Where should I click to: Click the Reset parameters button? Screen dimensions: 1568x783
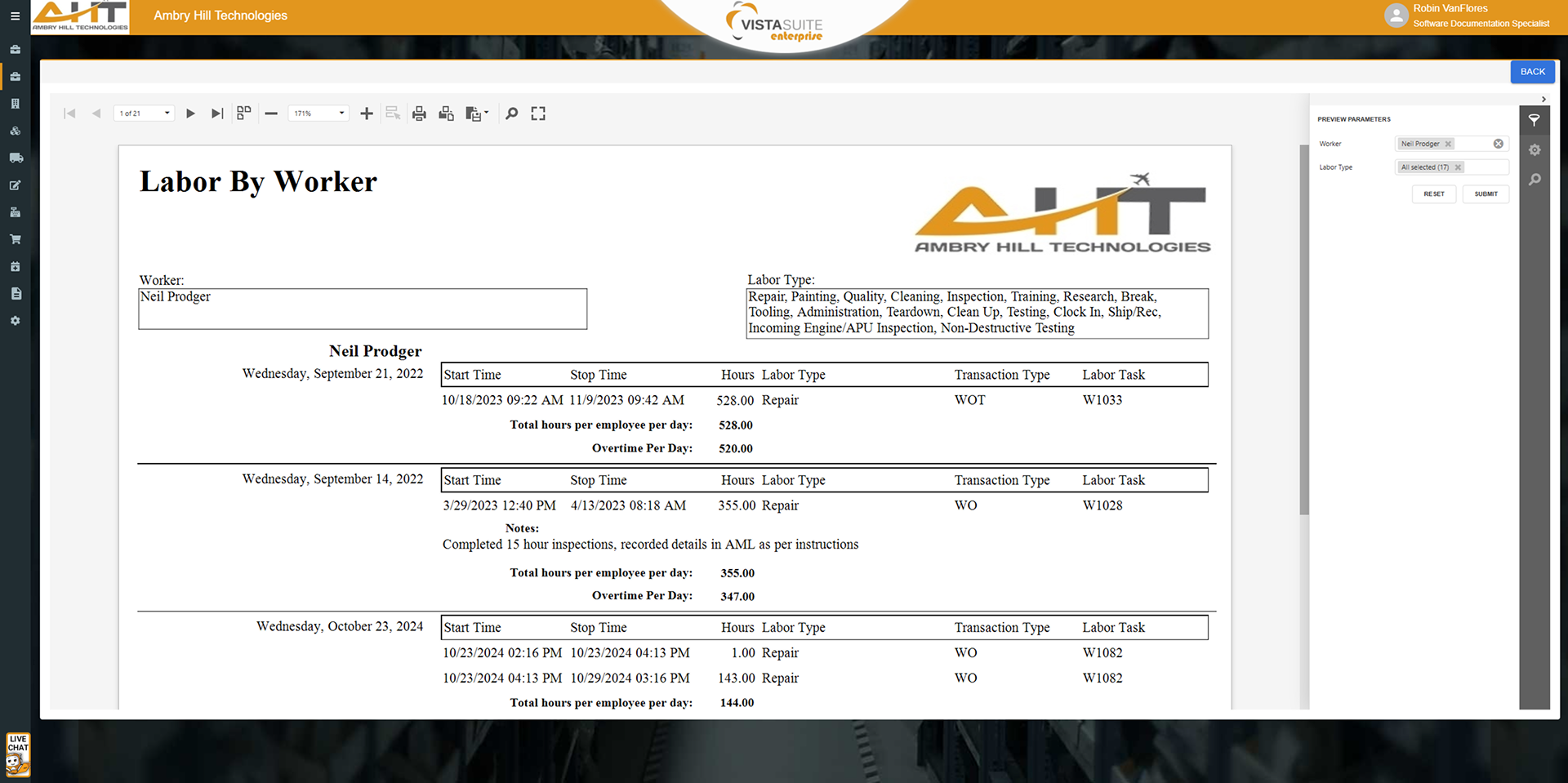pyautogui.click(x=1433, y=194)
